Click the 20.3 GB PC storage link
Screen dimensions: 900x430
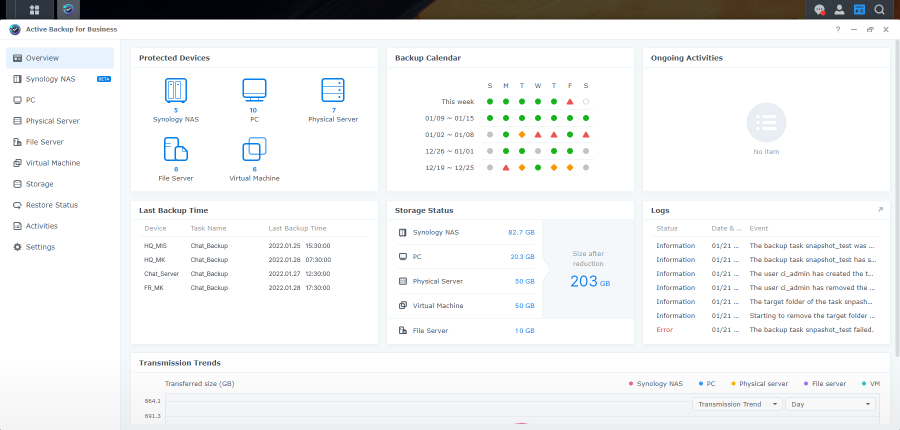pyautogui.click(x=522, y=257)
